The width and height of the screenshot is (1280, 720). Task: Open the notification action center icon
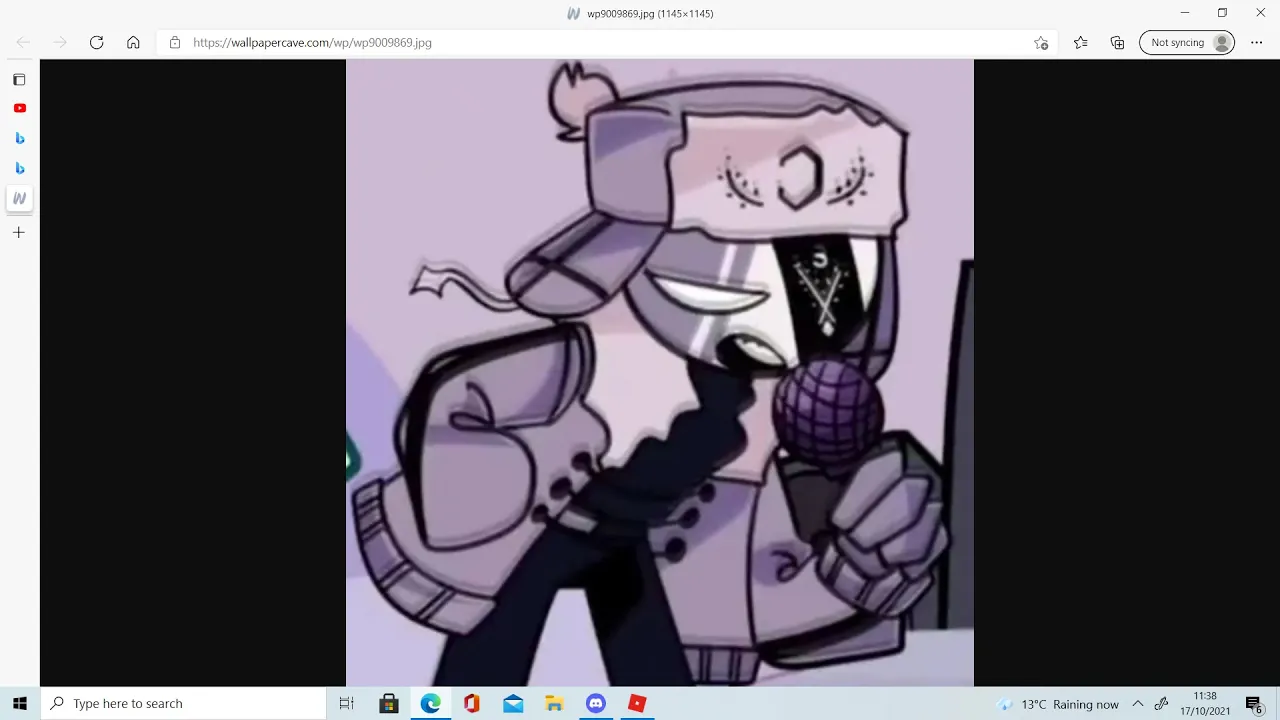pyautogui.click(x=1254, y=704)
